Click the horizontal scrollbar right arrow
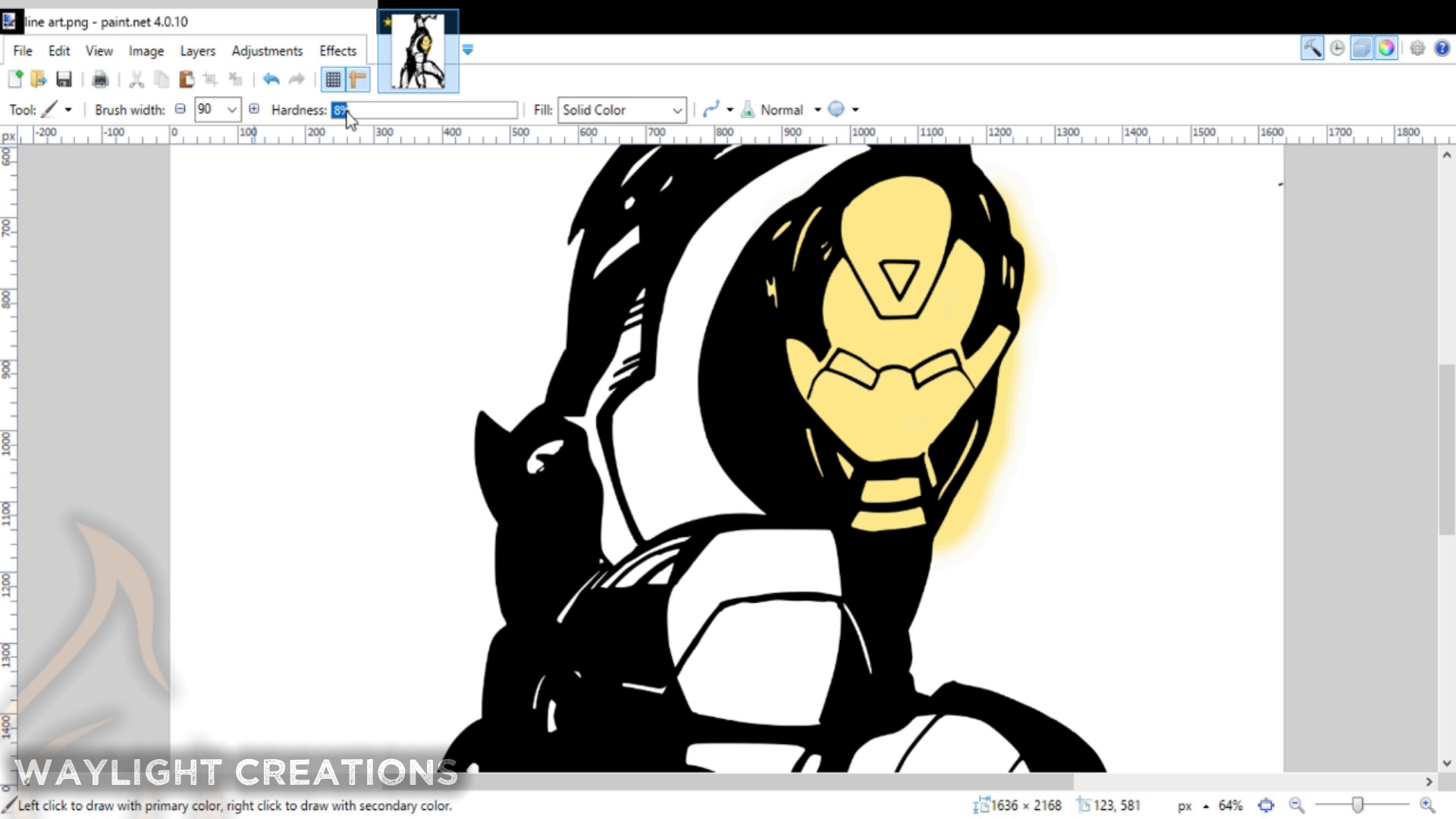This screenshot has width=1456, height=819. [x=1429, y=781]
